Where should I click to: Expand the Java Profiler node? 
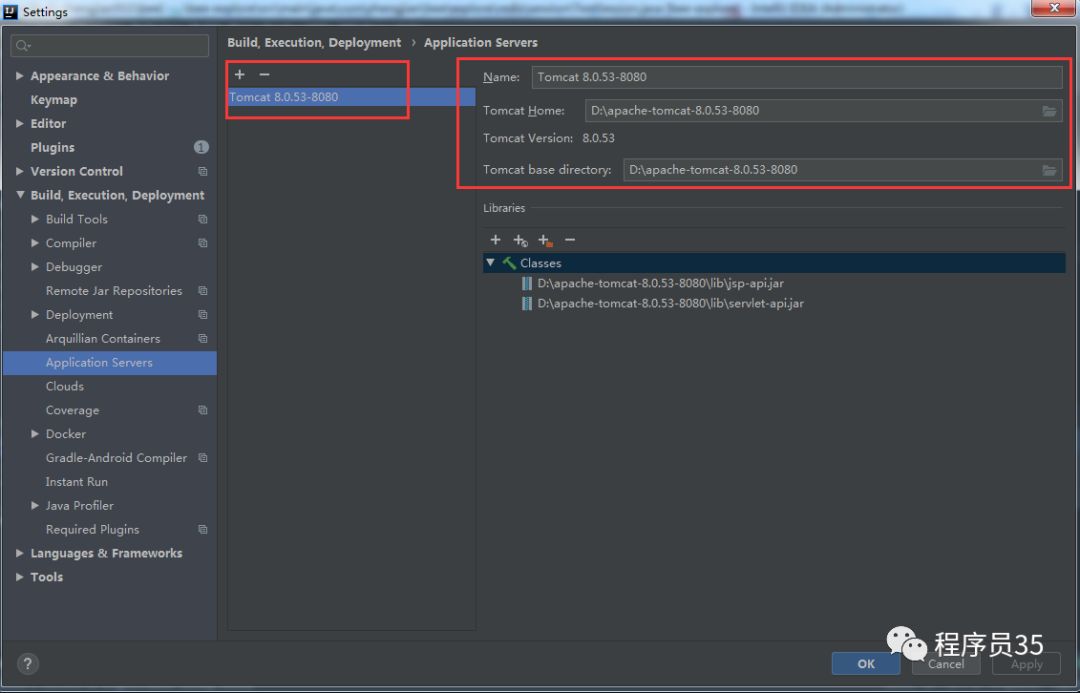pos(34,506)
